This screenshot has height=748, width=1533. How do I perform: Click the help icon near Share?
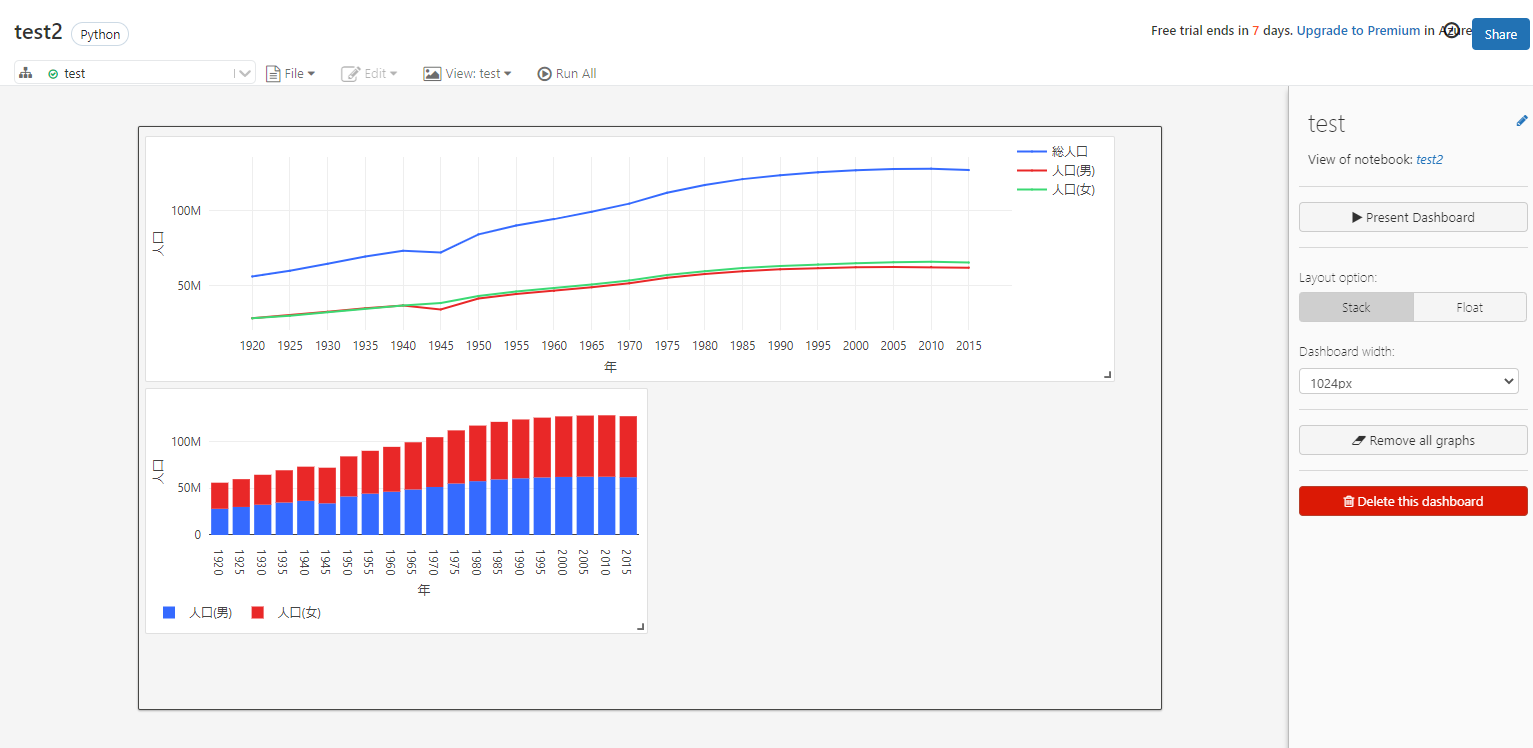point(1452,30)
